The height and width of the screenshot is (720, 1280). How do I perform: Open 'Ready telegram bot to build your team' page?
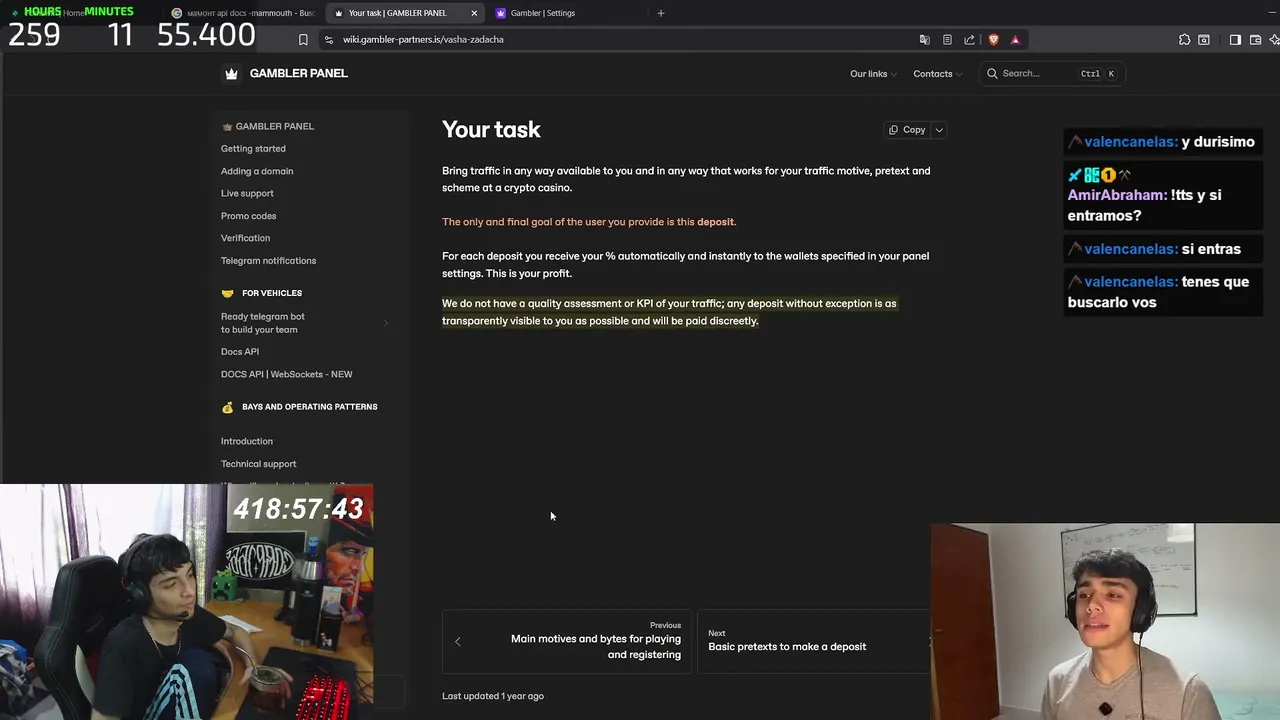(x=263, y=323)
